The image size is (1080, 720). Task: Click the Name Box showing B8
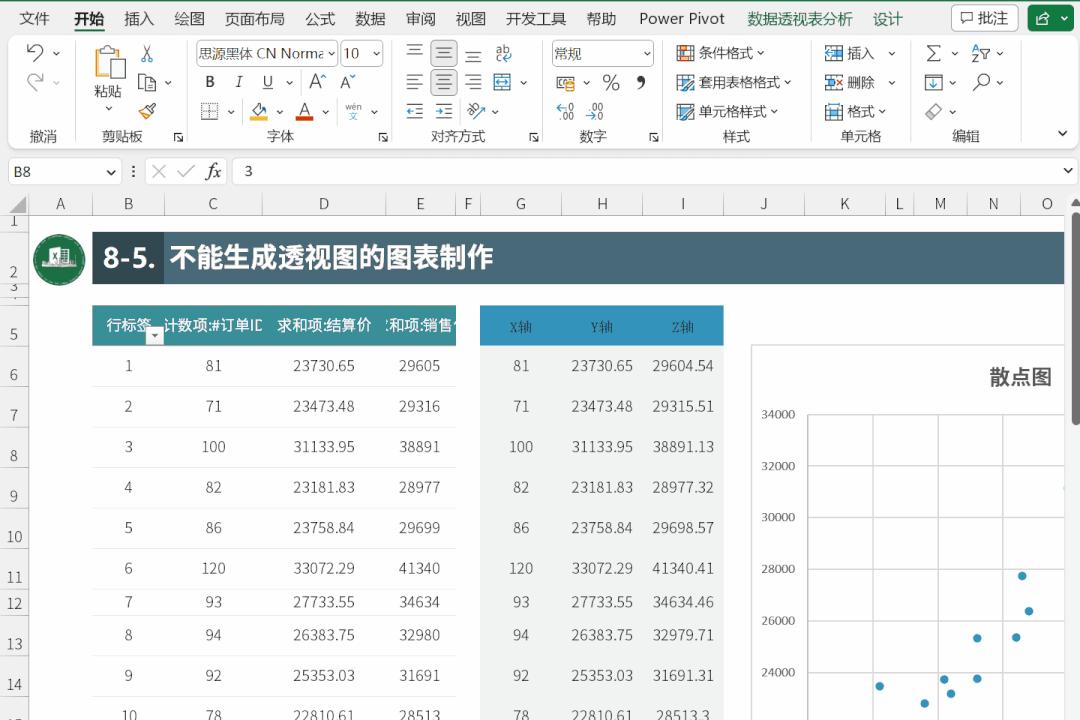55,172
